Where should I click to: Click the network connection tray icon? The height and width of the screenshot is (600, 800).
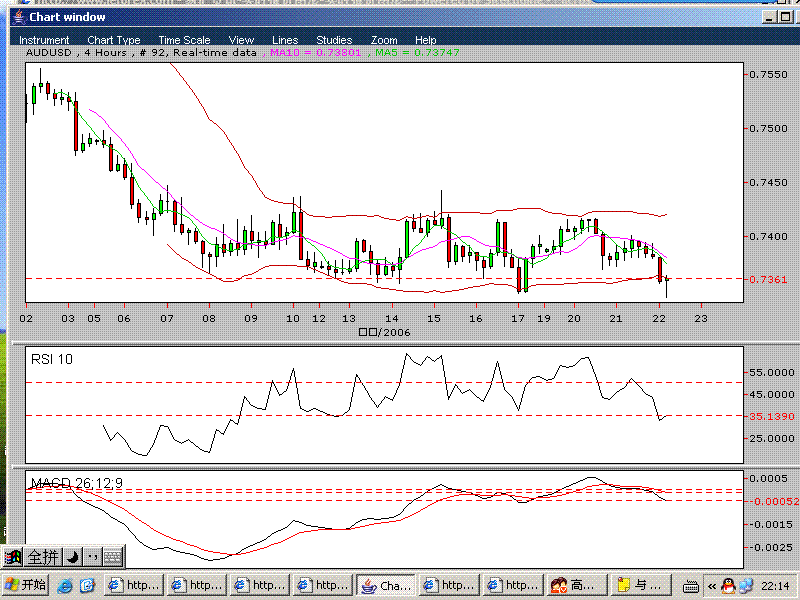coord(745,586)
